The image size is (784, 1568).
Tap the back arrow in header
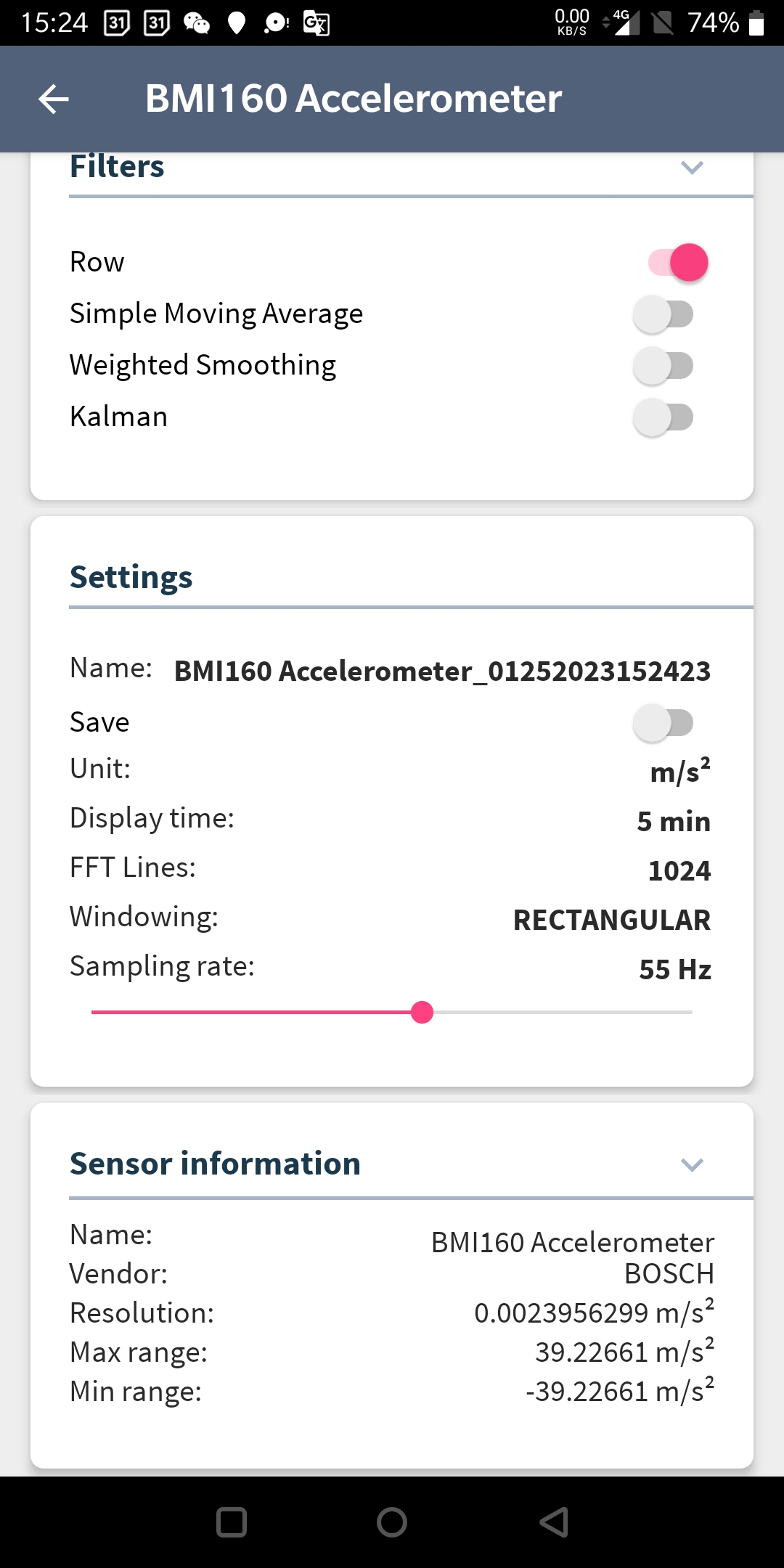coord(54,99)
